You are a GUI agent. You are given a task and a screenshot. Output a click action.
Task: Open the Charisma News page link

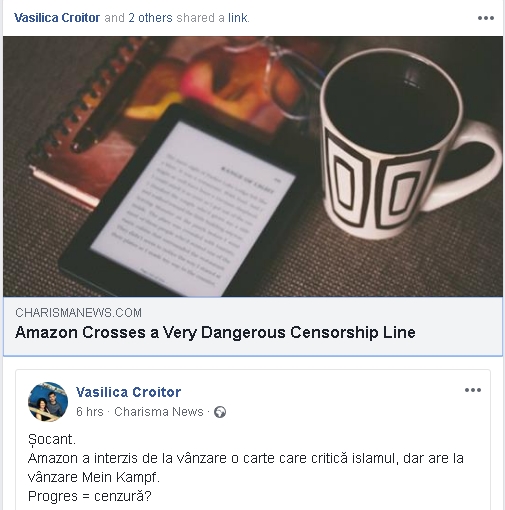click(159, 412)
